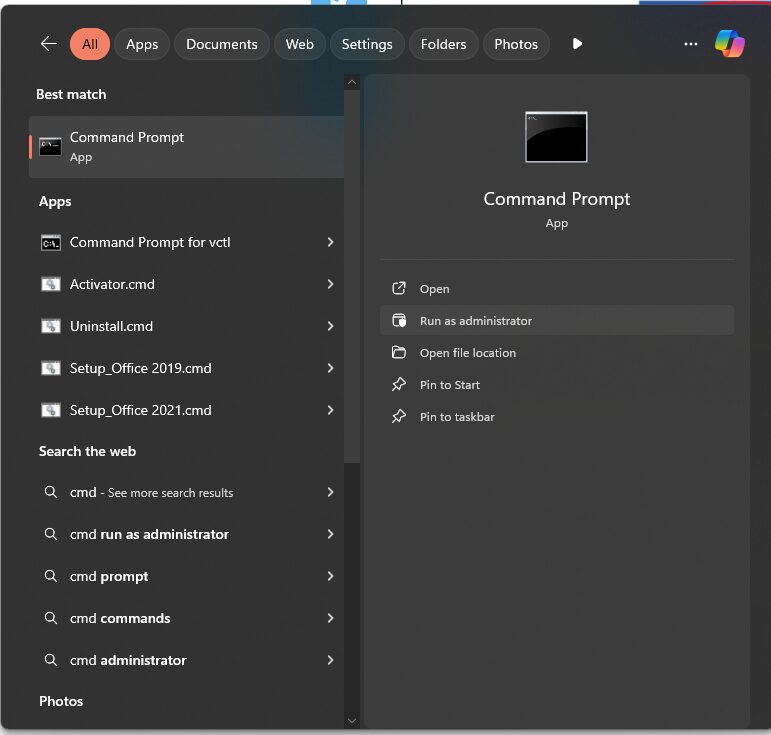Open the Command Prompt best match result
This screenshot has height=735, width=771.
[186, 147]
